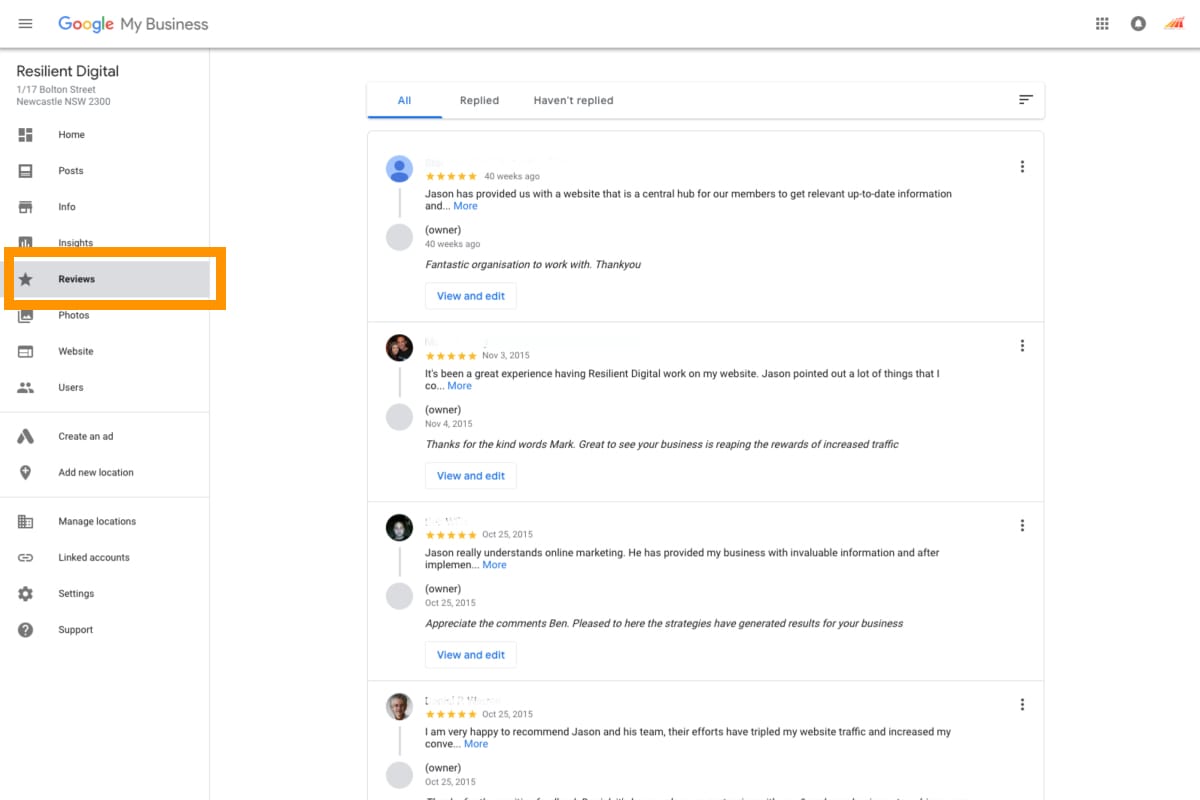Click the Oct 25 online marketing reviewer avatar
Image resolution: width=1200 pixels, height=800 pixels.
click(399, 528)
